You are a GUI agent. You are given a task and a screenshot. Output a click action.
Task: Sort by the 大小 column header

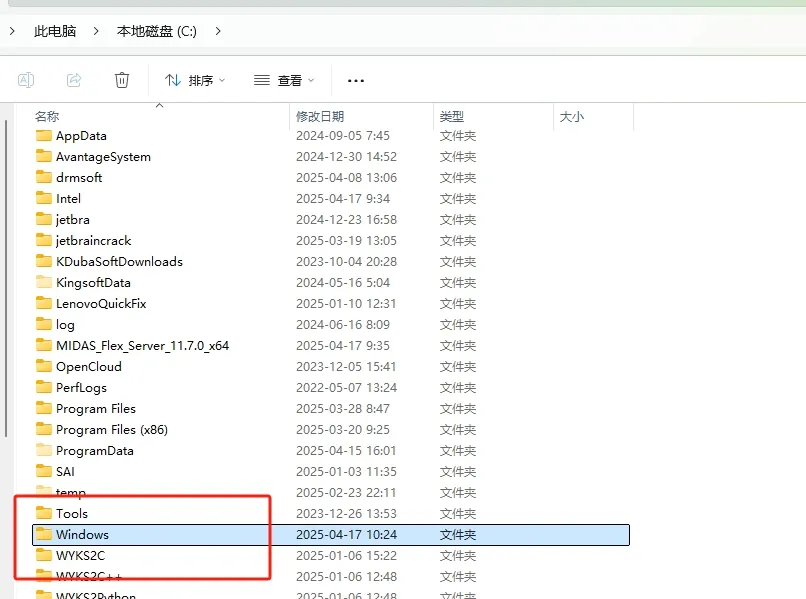point(572,117)
